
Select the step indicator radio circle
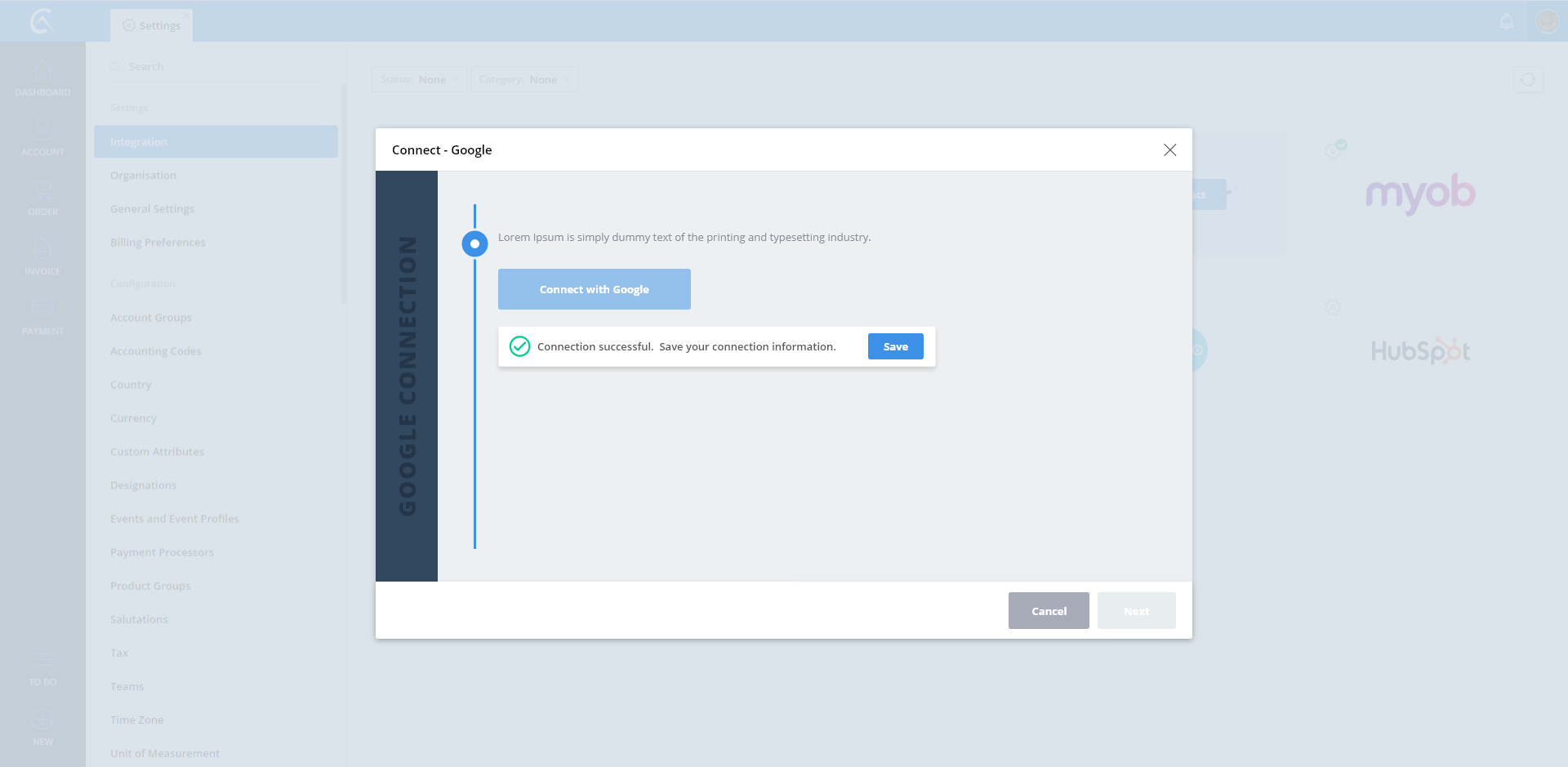point(474,243)
